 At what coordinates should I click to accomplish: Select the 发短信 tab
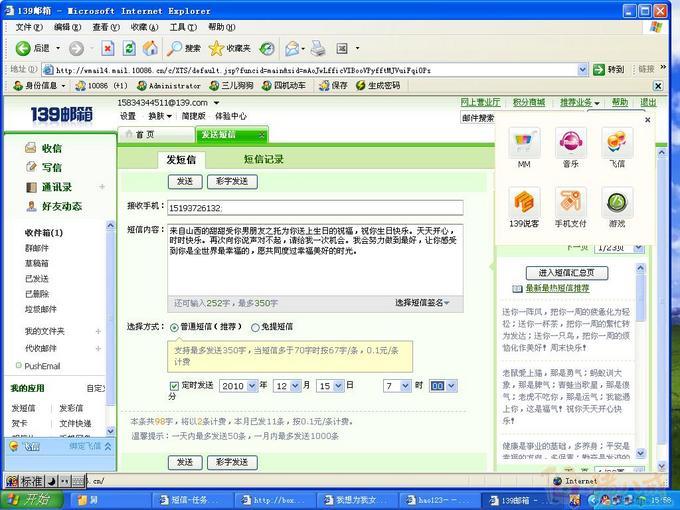[x=181, y=160]
